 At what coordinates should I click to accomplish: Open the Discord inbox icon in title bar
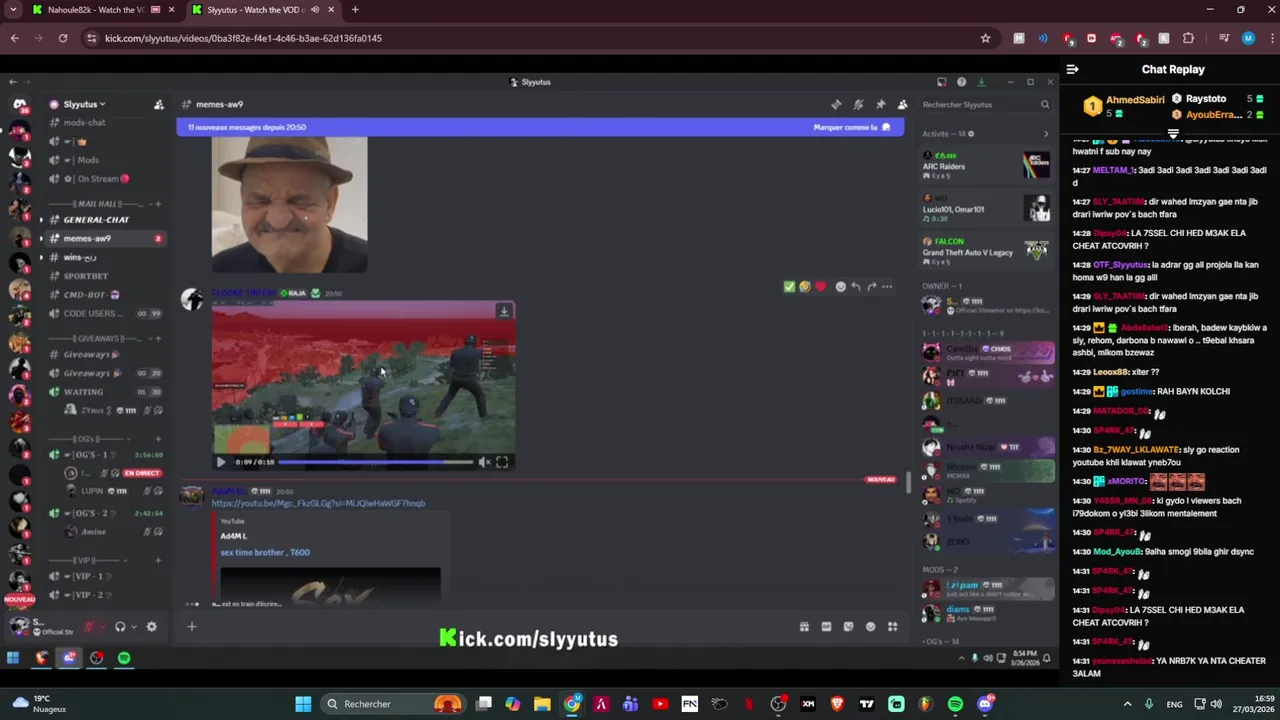click(x=941, y=82)
